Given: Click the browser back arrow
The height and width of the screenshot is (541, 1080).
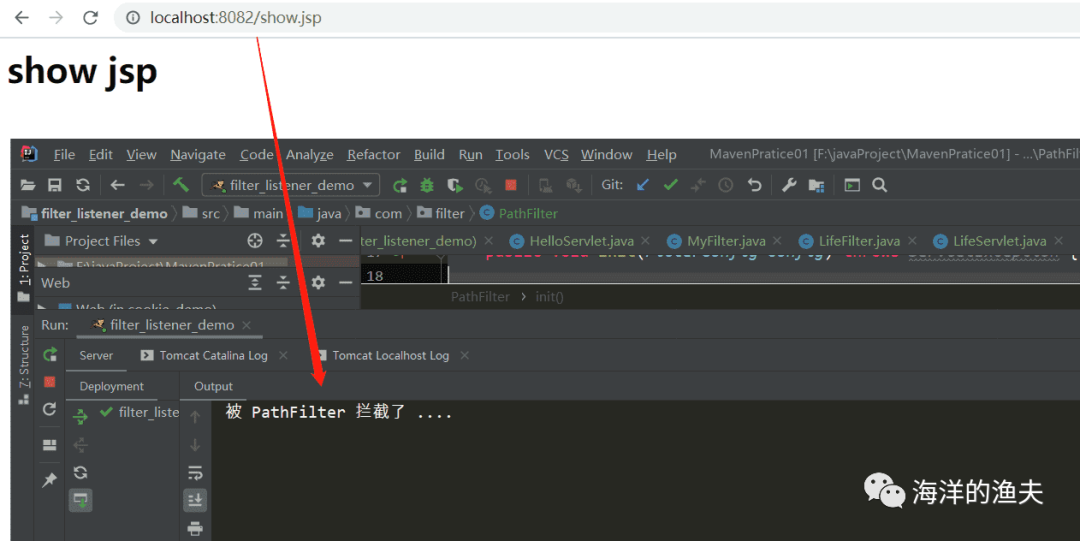Looking at the screenshot, I should 22,18.
